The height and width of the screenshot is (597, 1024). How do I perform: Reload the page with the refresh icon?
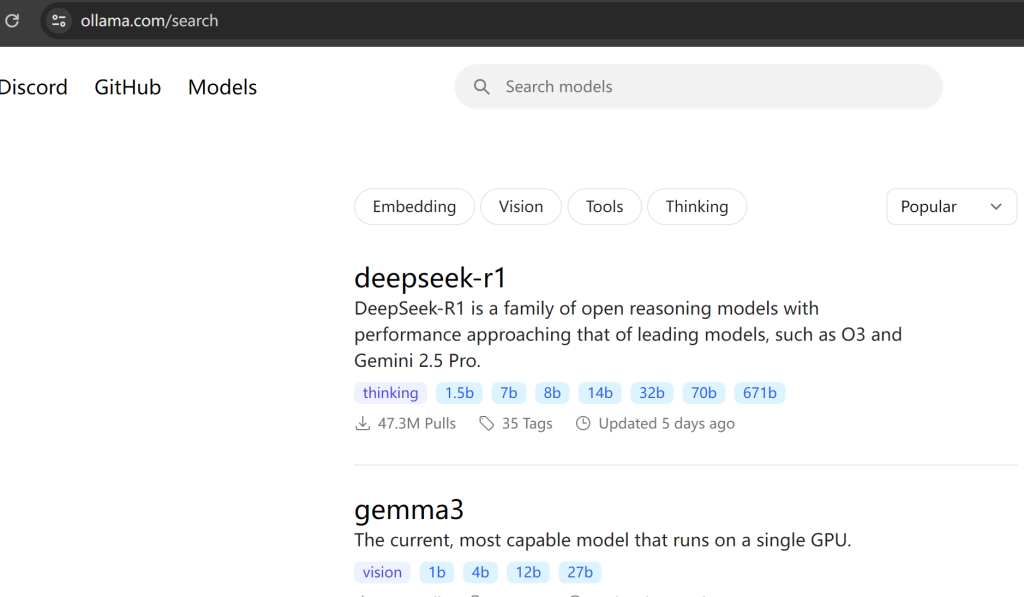click(12, 20)
